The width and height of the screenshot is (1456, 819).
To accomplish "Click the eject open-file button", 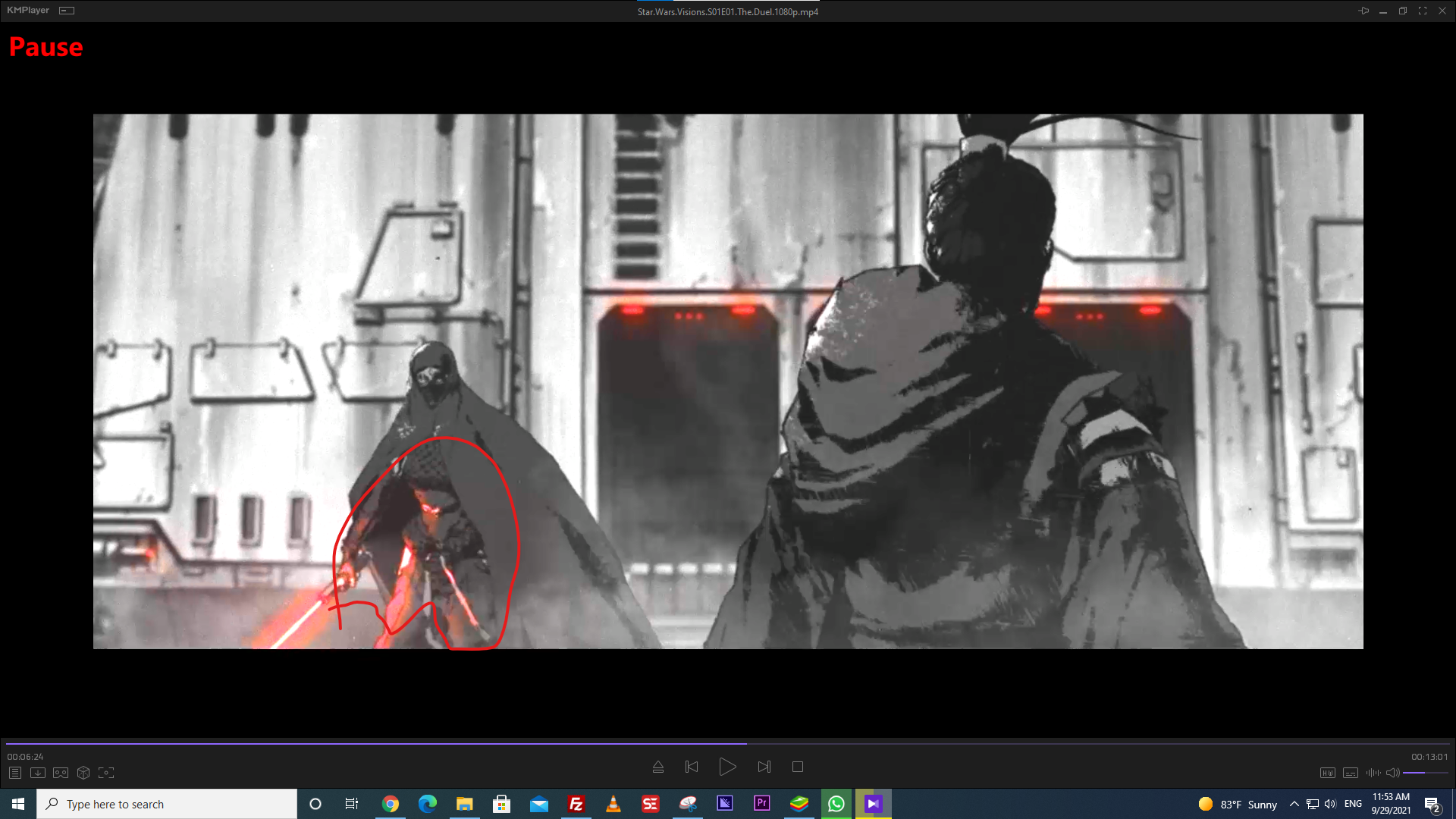I will coord(658,767).
